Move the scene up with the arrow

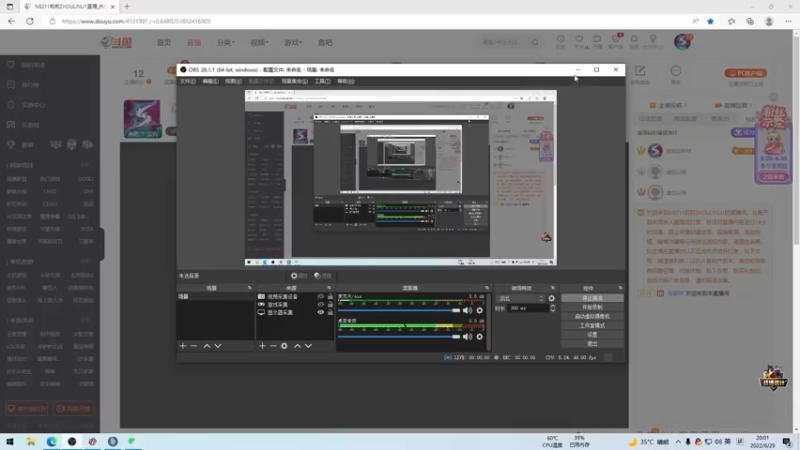(207, 346)
